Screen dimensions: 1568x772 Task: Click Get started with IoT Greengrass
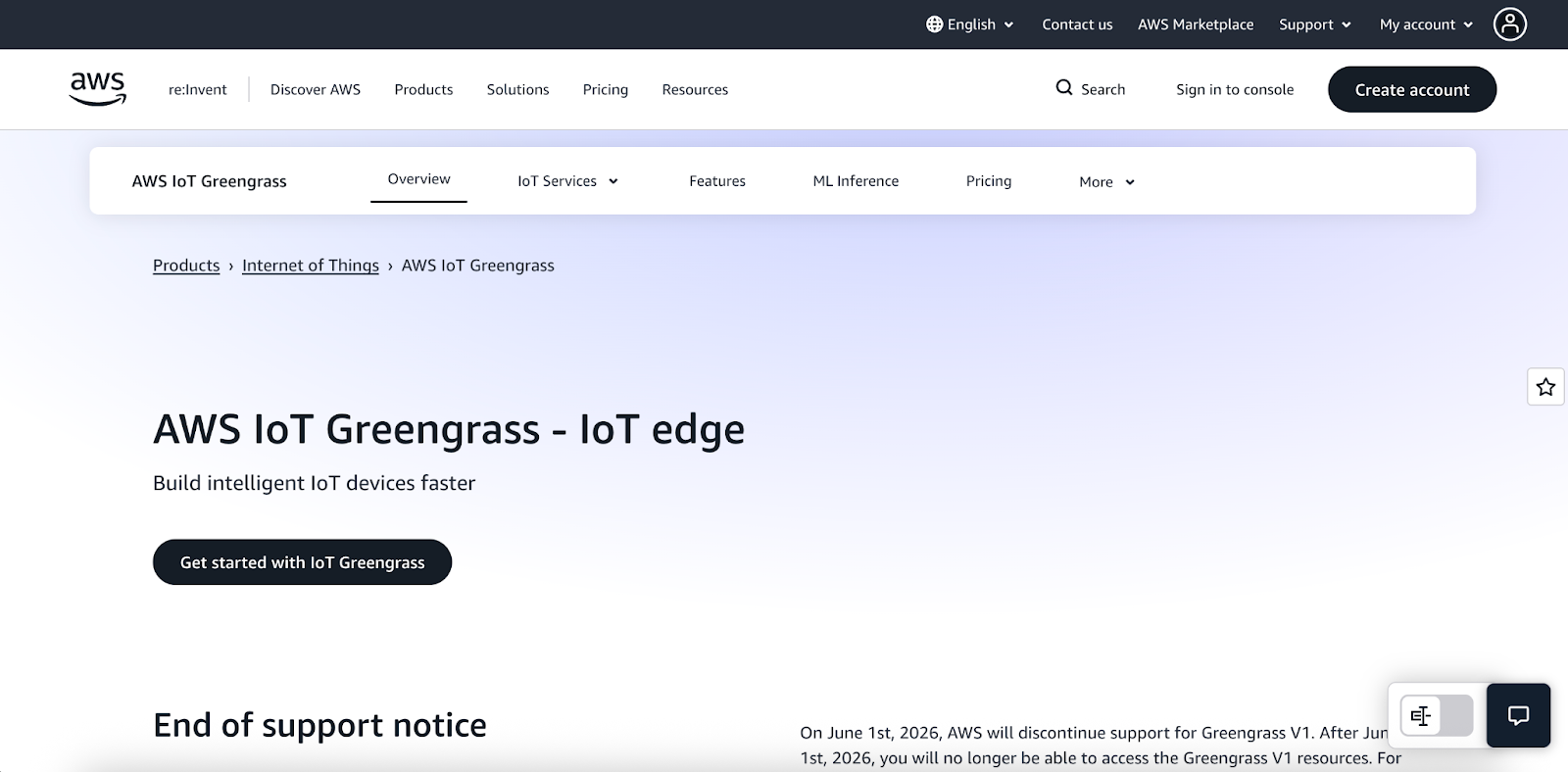(302, 562)
